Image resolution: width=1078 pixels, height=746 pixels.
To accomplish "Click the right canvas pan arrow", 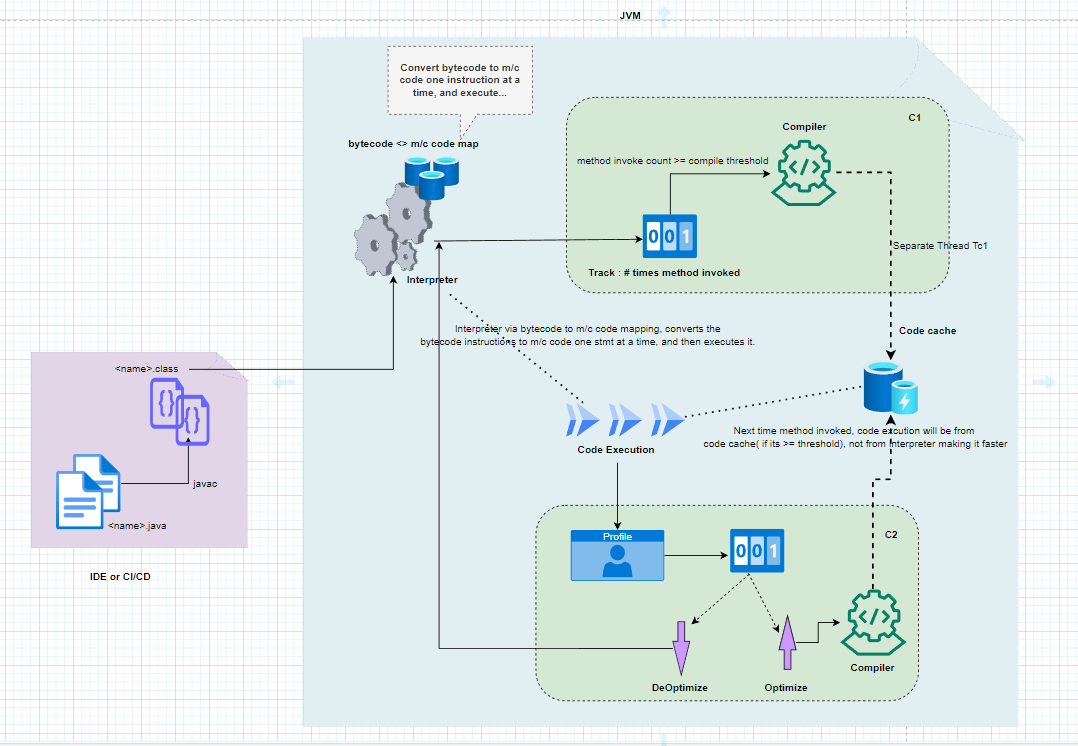I will pos(1042,381).
